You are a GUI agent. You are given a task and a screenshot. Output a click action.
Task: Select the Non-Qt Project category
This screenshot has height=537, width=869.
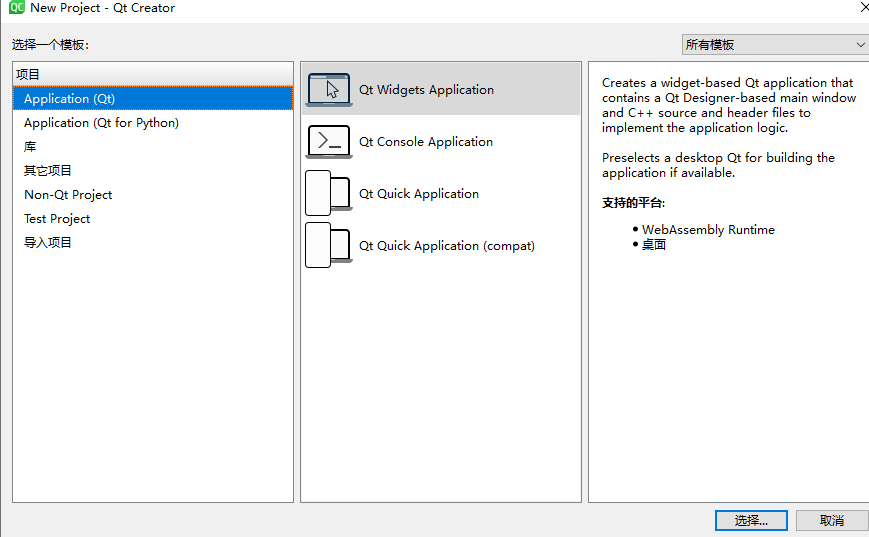[x=153, y=195]
